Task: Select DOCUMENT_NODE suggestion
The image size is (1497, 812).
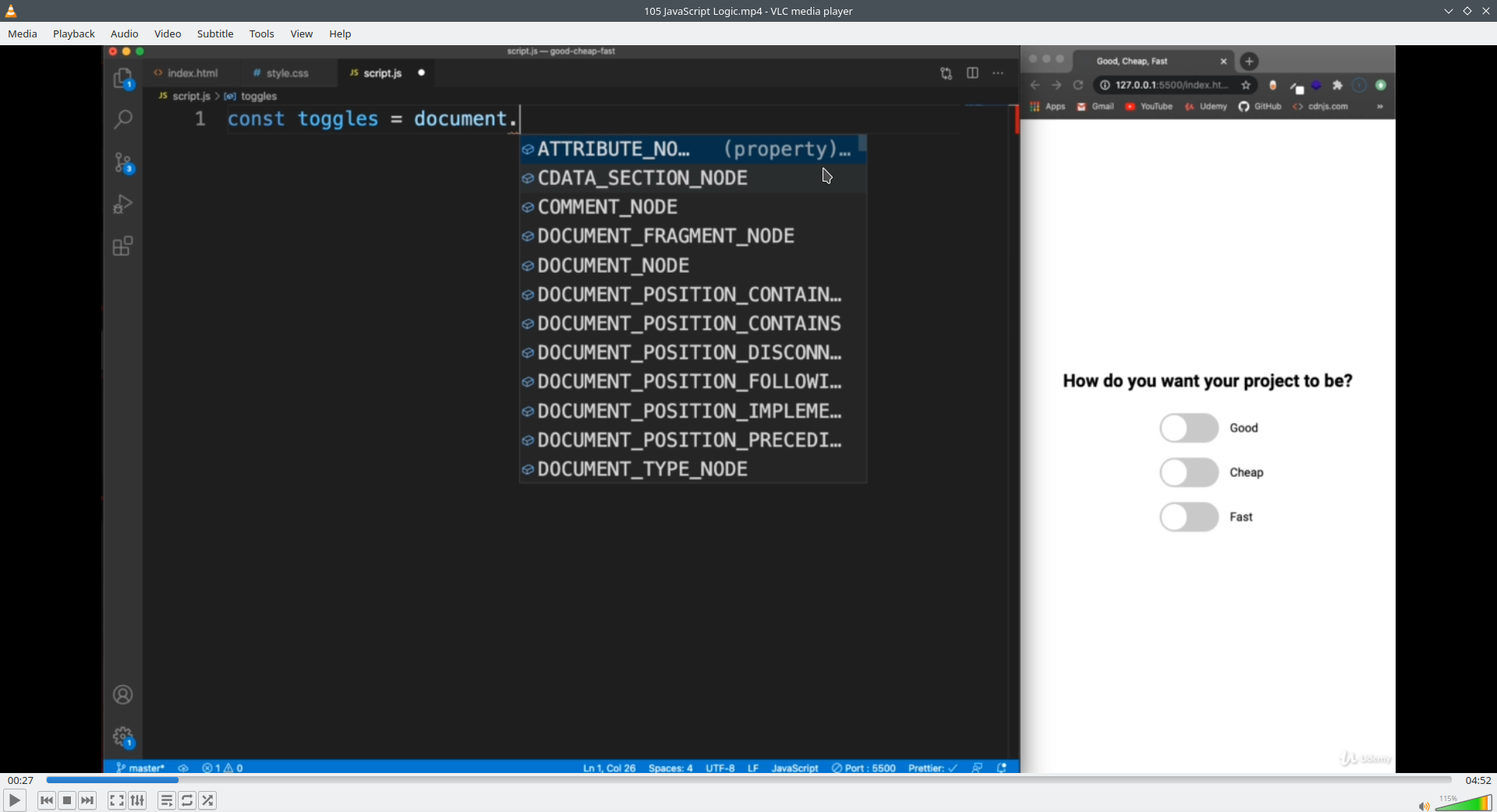Action: coord(693,266)
